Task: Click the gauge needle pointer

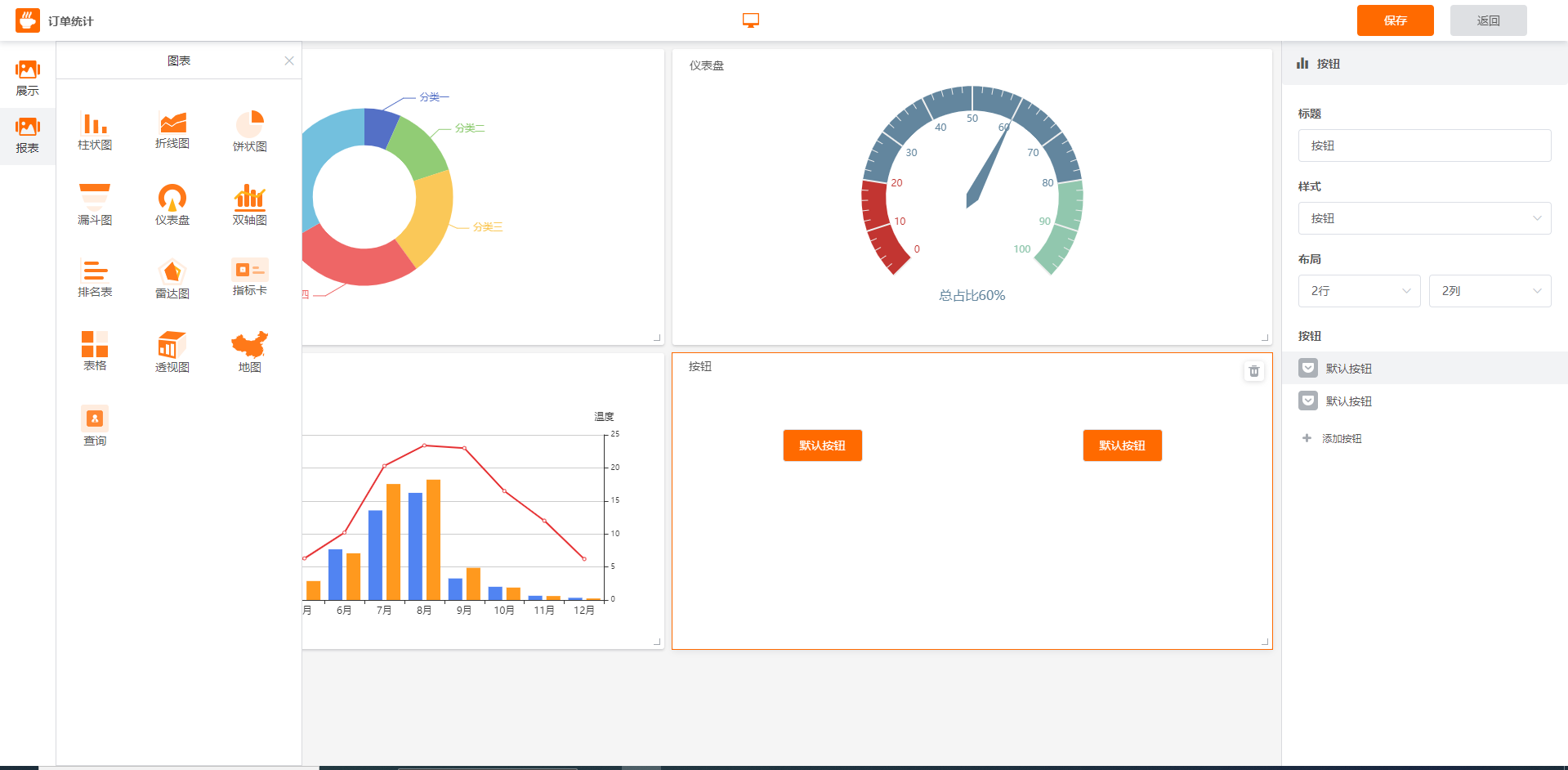Action: (x=988, y=167)
